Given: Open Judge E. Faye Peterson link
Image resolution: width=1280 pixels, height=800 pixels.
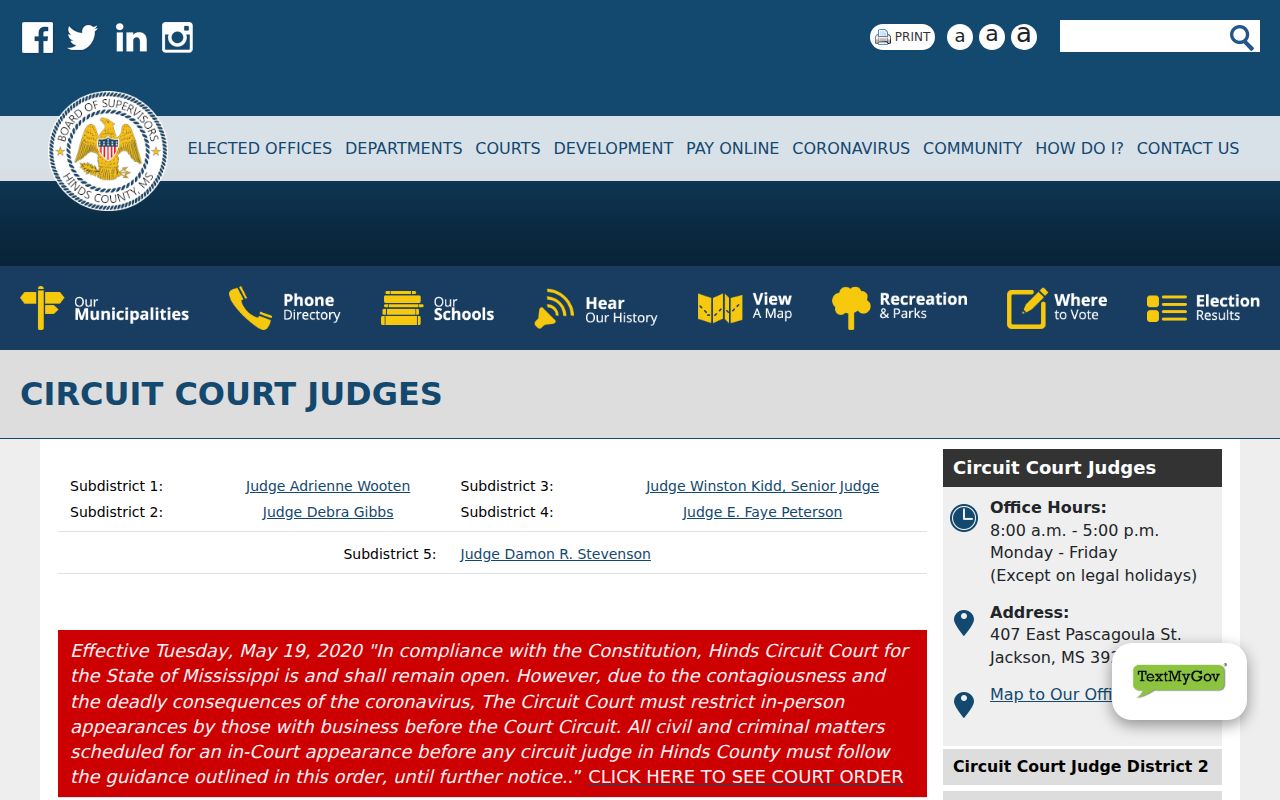Looking at the screenshot, I should click(x=762, y=512).
